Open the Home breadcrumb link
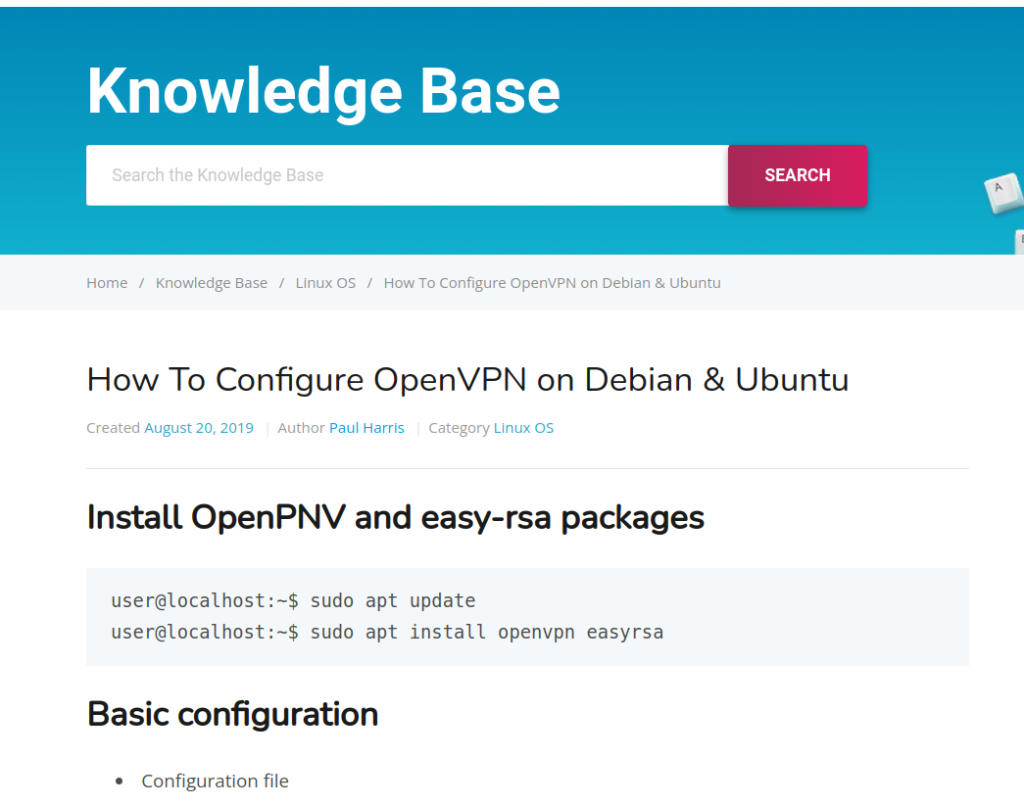Image resolution: width=1024 pixels, height=806 pixels. click(107, 283)
